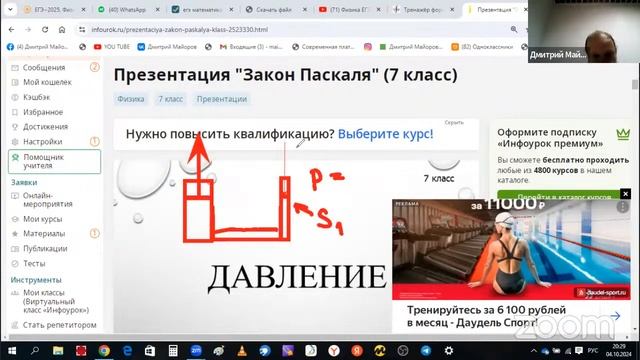Switch the РУС keyboard language indicator

click(x=593, y=351)
